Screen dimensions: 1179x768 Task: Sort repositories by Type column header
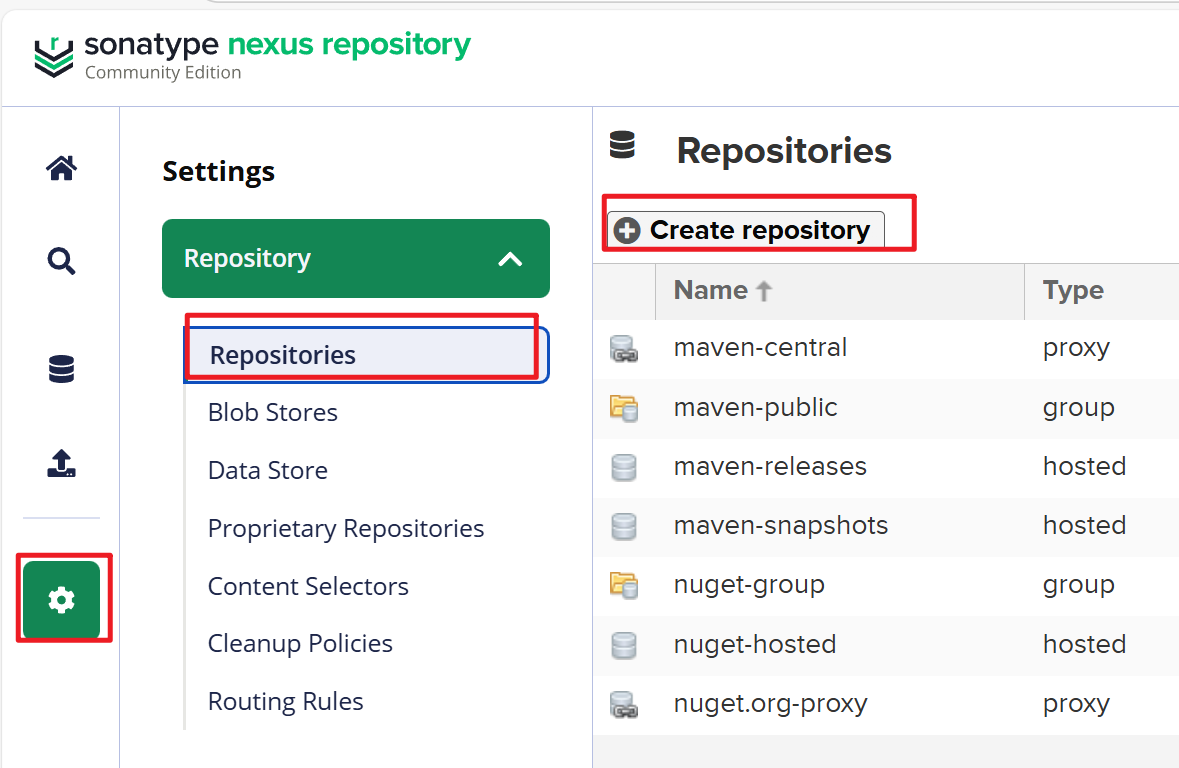pos(1072,291)
